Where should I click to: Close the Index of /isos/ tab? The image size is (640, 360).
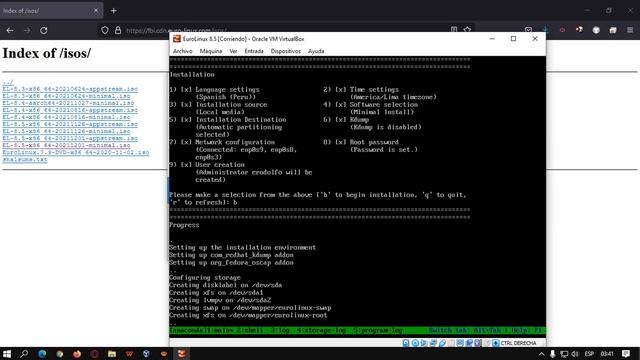96,11
